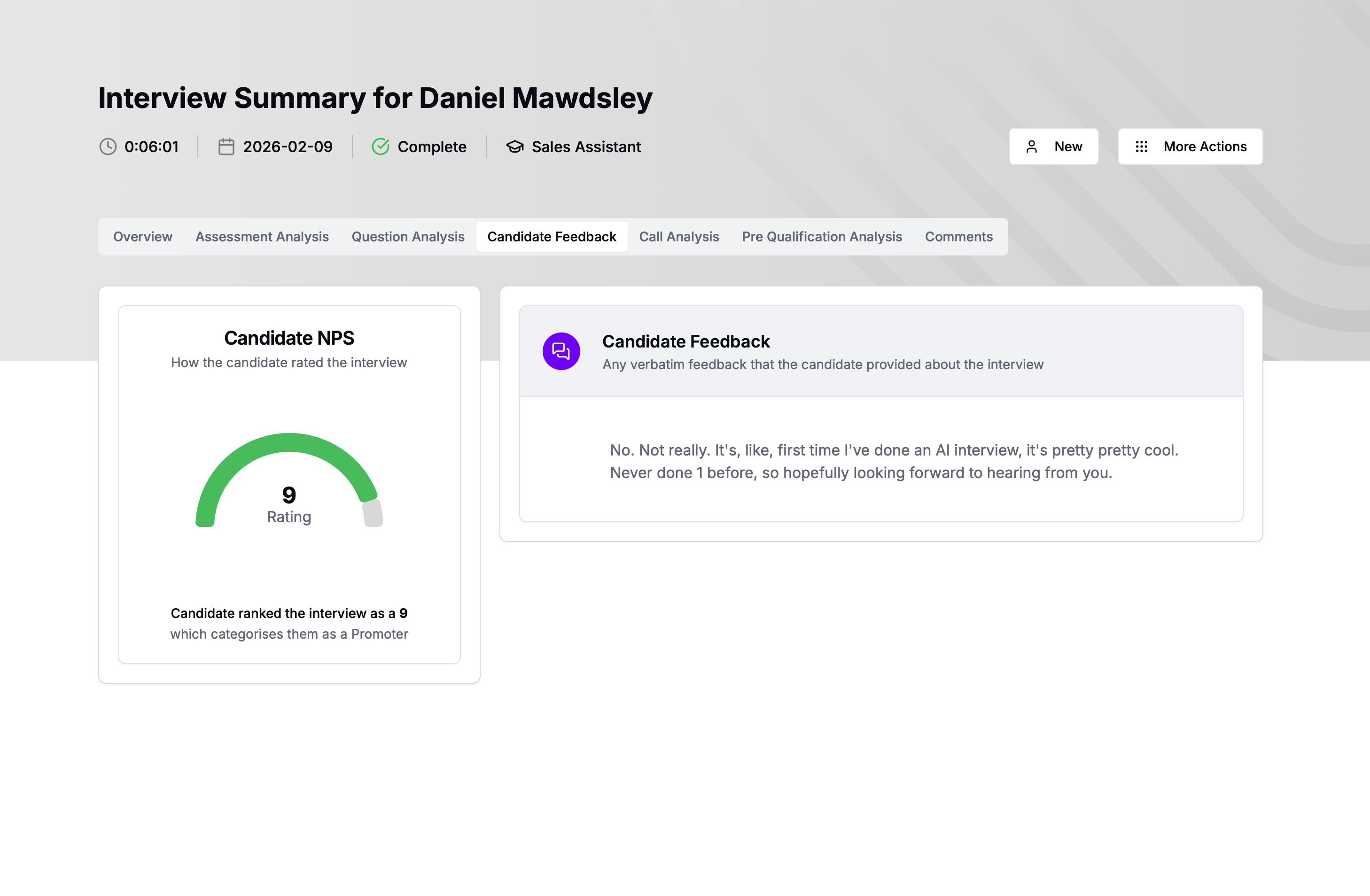Open the New status dropdown
1370x896 pixels.
click(1053, 147)
